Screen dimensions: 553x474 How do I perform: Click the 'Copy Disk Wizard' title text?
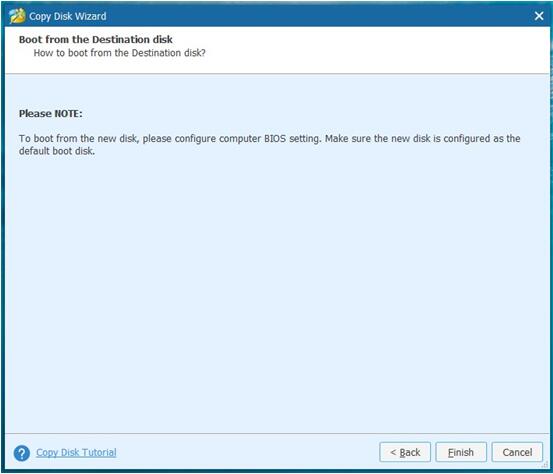tap(67, 16)
